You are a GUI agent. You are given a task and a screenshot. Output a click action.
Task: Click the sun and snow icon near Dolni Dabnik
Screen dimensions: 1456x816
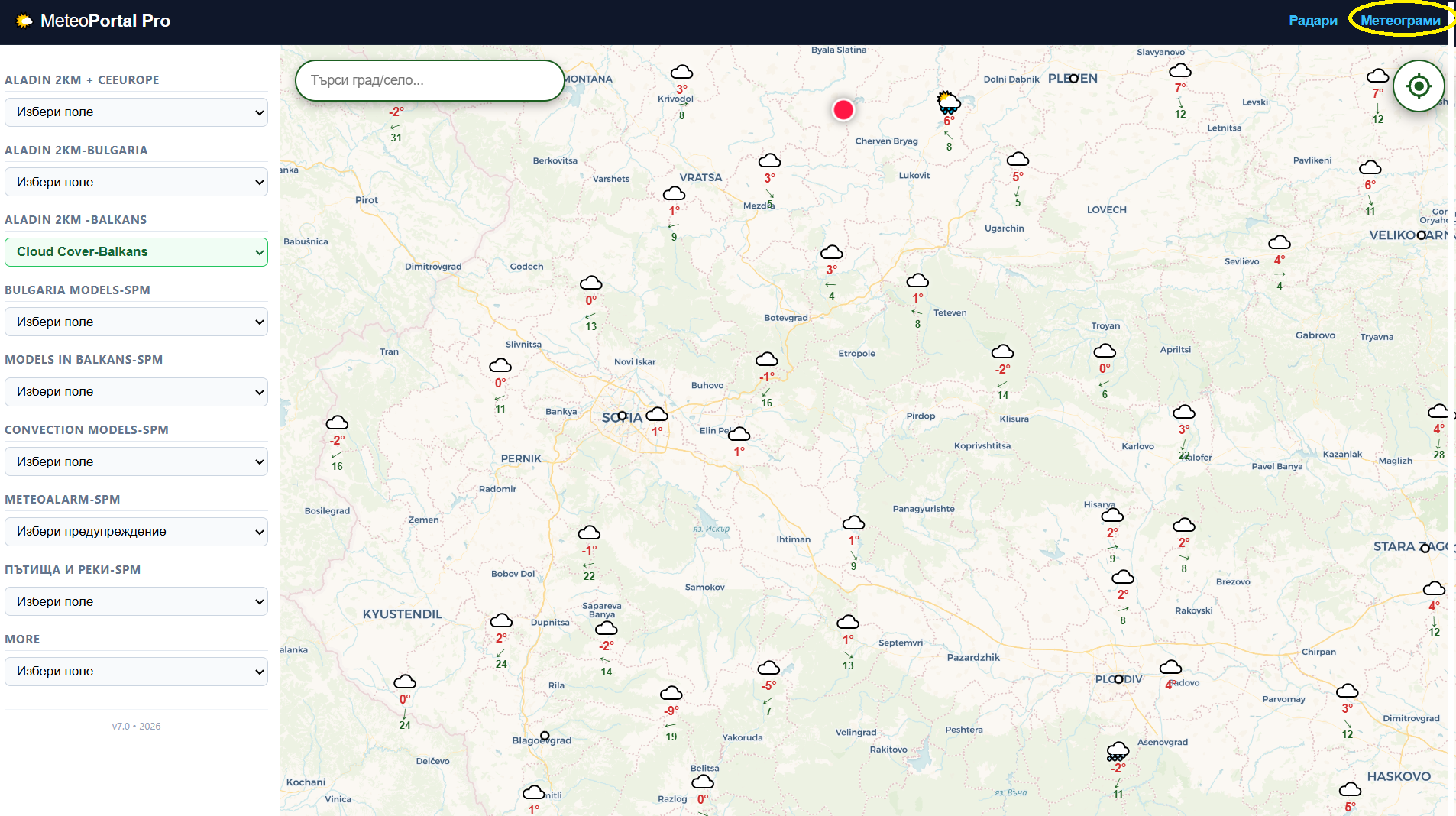click(949, 102)
